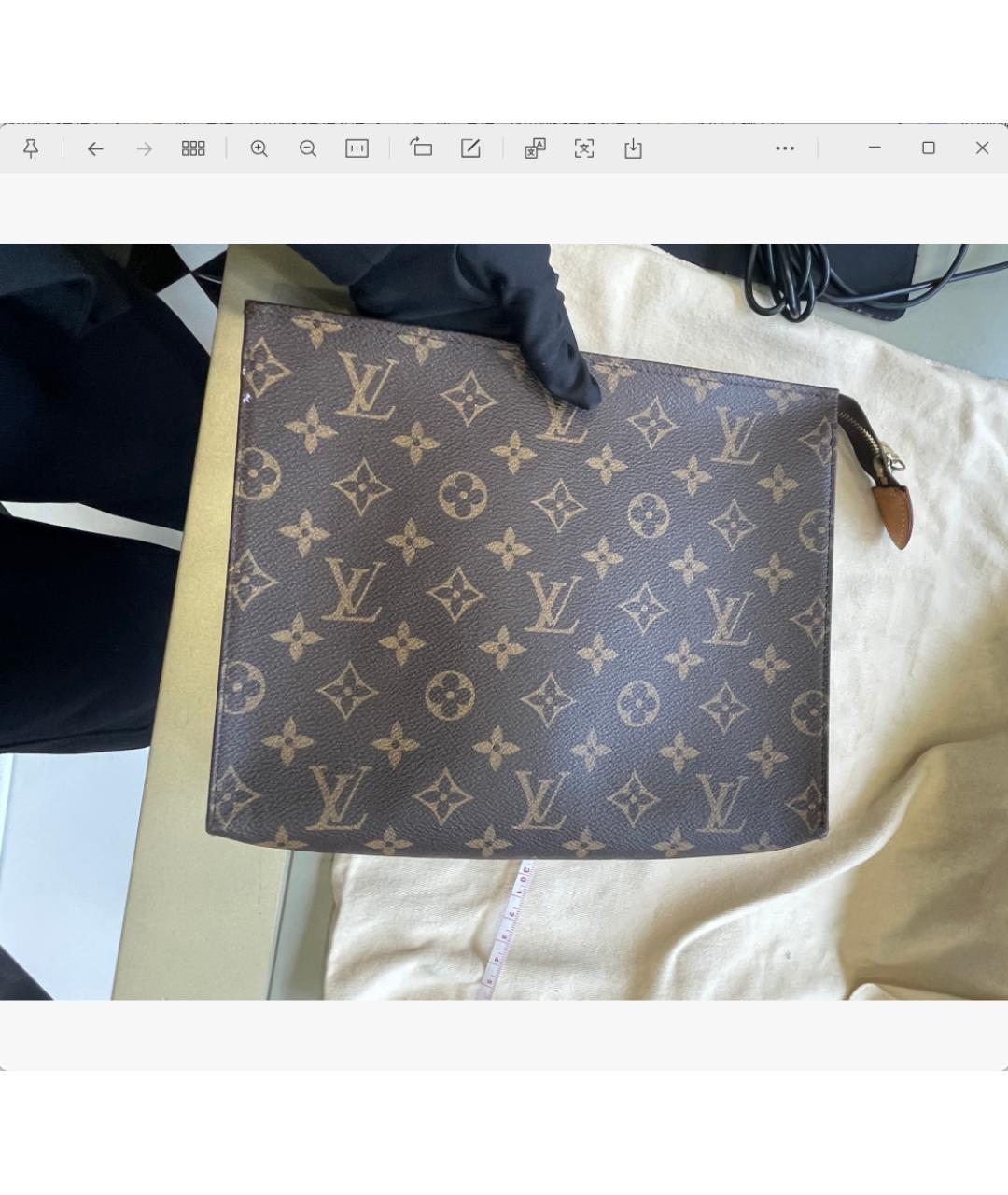
Task: Open the edit image tool
Action: coord(470,148)
